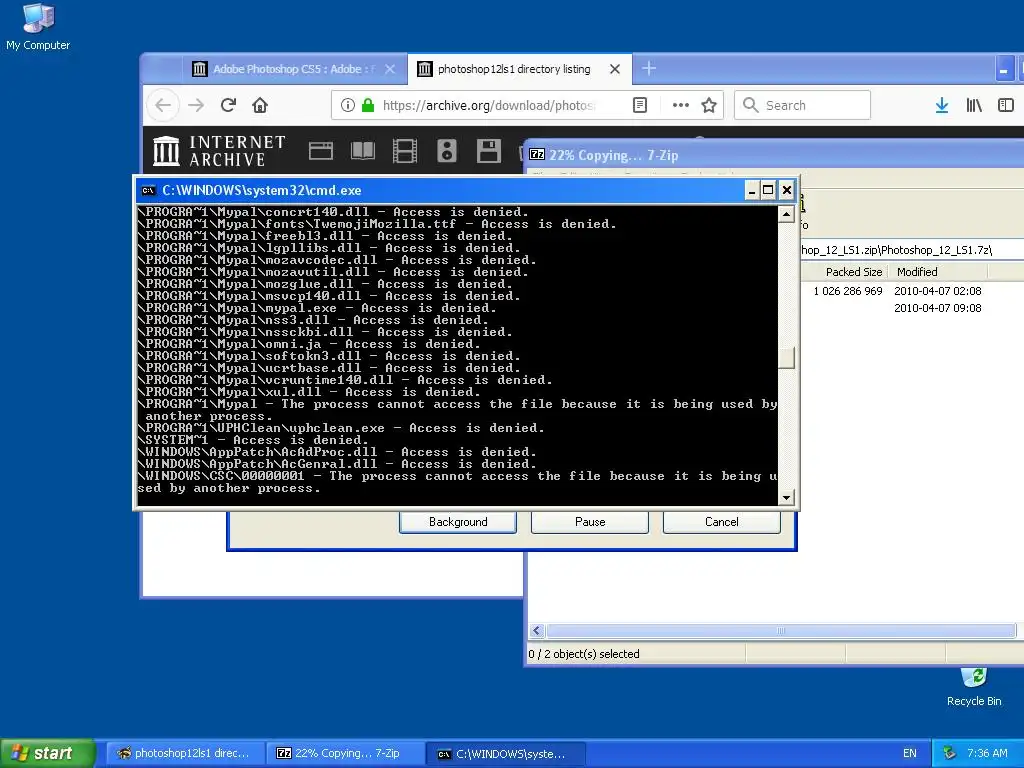Click 0 / 2 object(s) selected status text
Screen dimensions: 1024x768
[584, 654]
